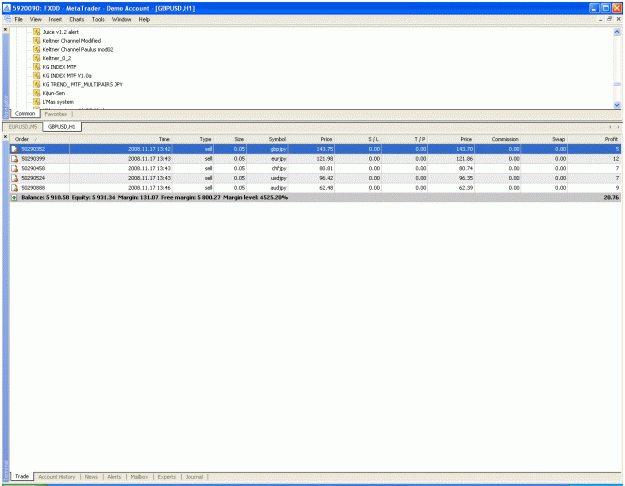The height and width of the screenshot is (486, 625).
Task: Sort by Size column header
Action: (x=230, y=139)
